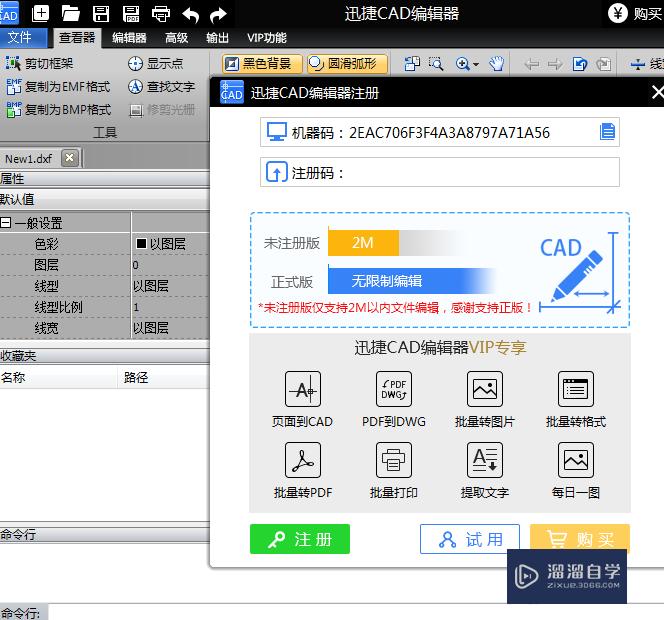
Task: Click the Layer (图层) value 0
Action: pos(171,265)
